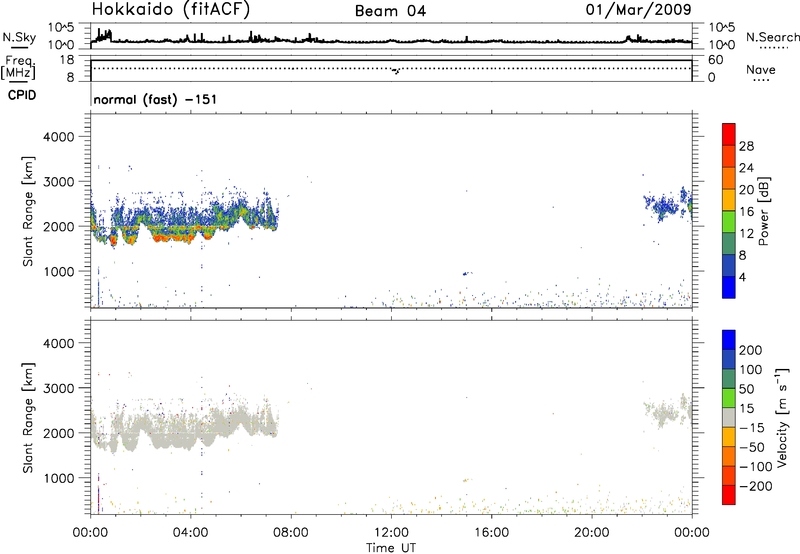Click the gray segment of Velocity color bar
Viewport: 800px width, 554px height.
point(729,417)
